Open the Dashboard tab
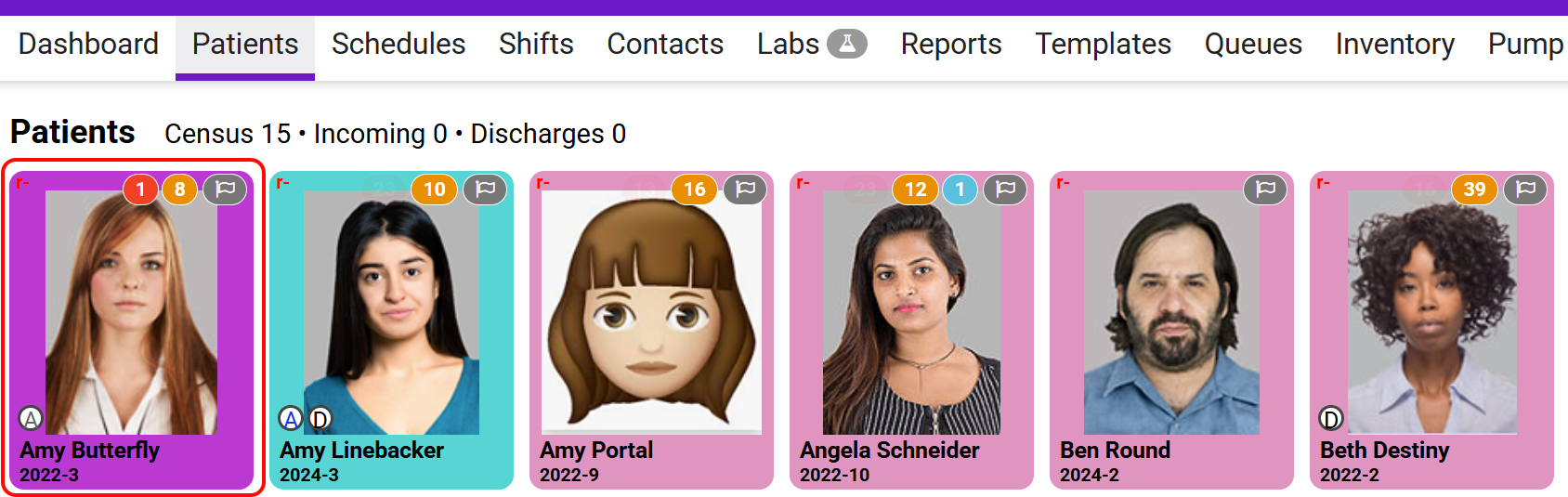 [88, 44]
